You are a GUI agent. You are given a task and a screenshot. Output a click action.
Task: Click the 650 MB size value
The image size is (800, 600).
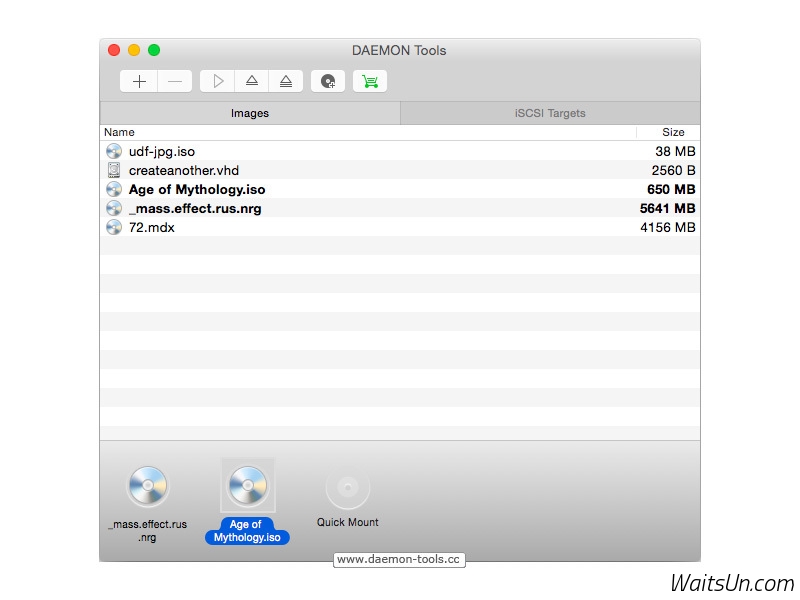pos(671,189)
